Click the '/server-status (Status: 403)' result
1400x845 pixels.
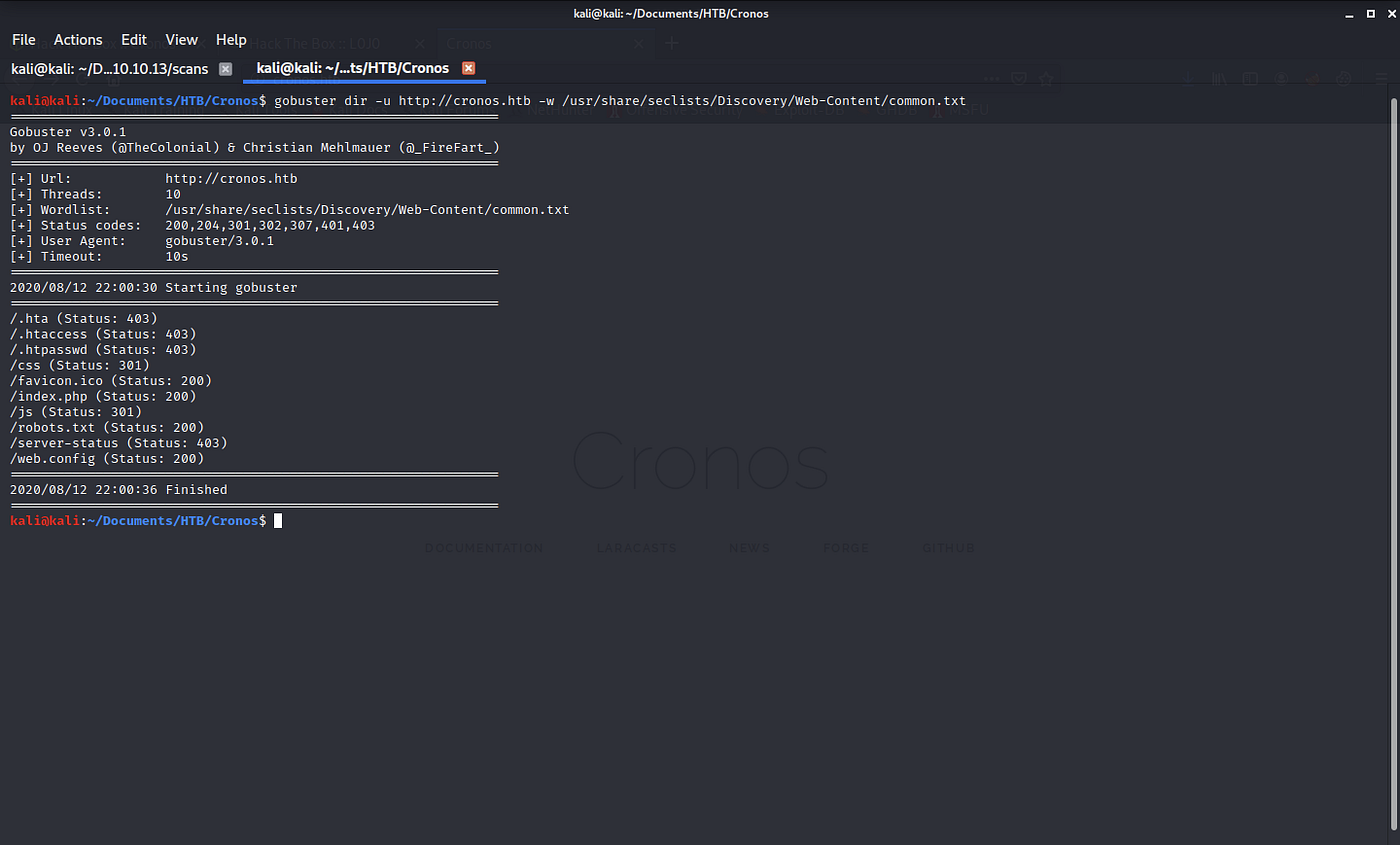click(x=119, y=443)
